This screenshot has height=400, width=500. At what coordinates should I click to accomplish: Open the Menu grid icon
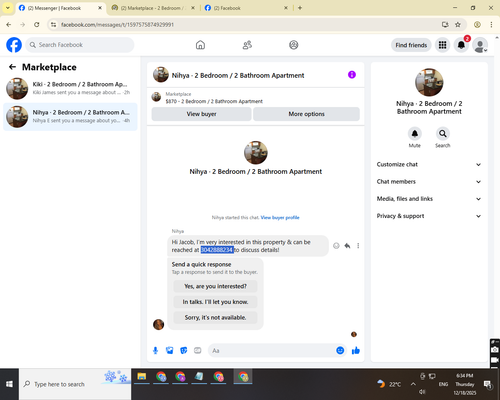click(x=442, y=45)
